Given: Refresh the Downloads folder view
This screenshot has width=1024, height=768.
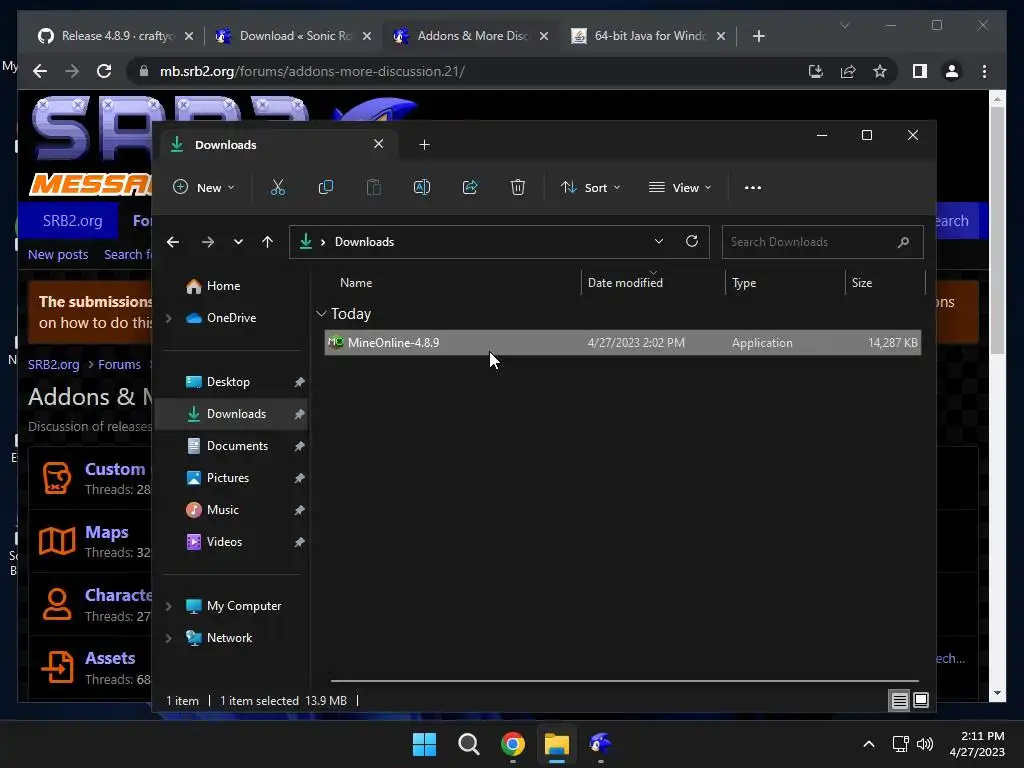Looking at the screenshot, I should 692,241.
